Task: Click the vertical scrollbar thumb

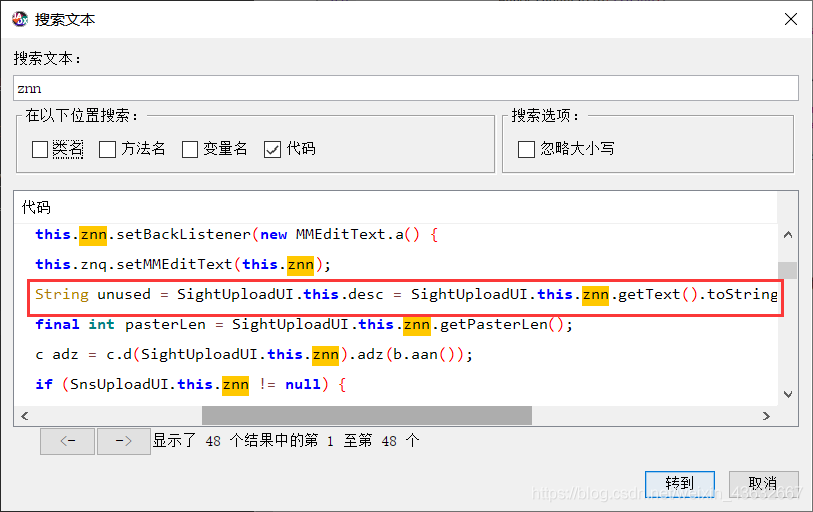Action: pos(788,270)
